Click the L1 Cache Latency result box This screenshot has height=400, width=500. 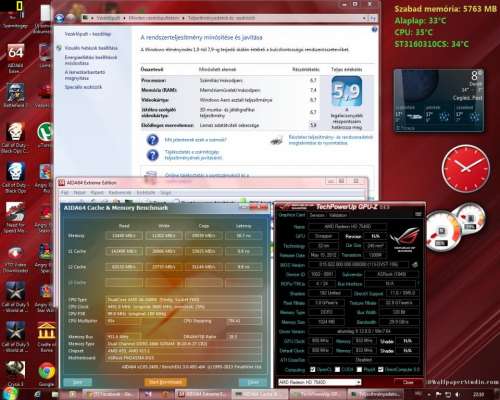[243, 251]
